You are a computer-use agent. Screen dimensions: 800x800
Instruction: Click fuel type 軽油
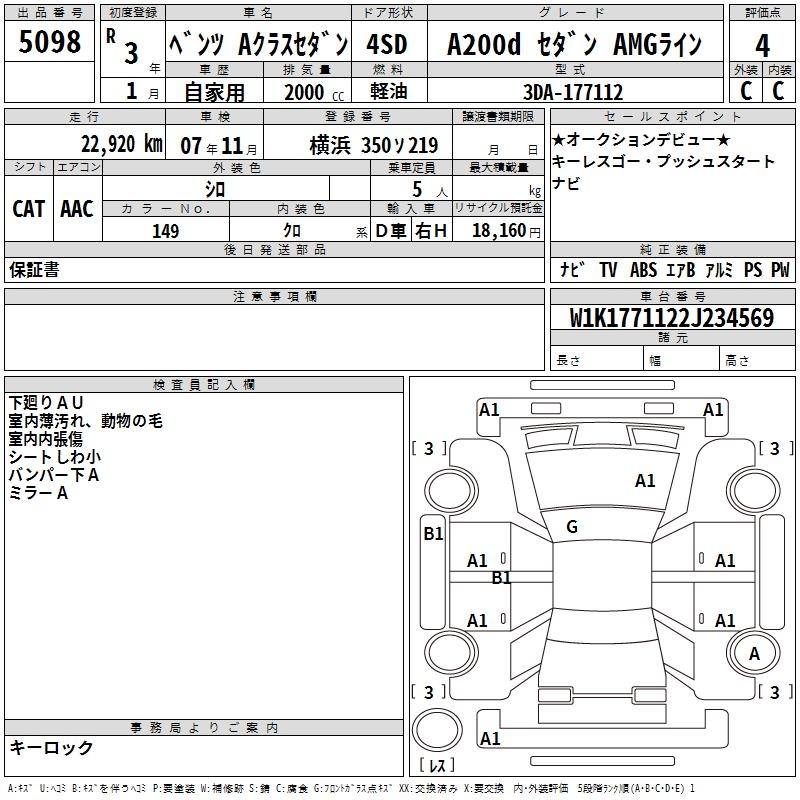coord(389,91)
